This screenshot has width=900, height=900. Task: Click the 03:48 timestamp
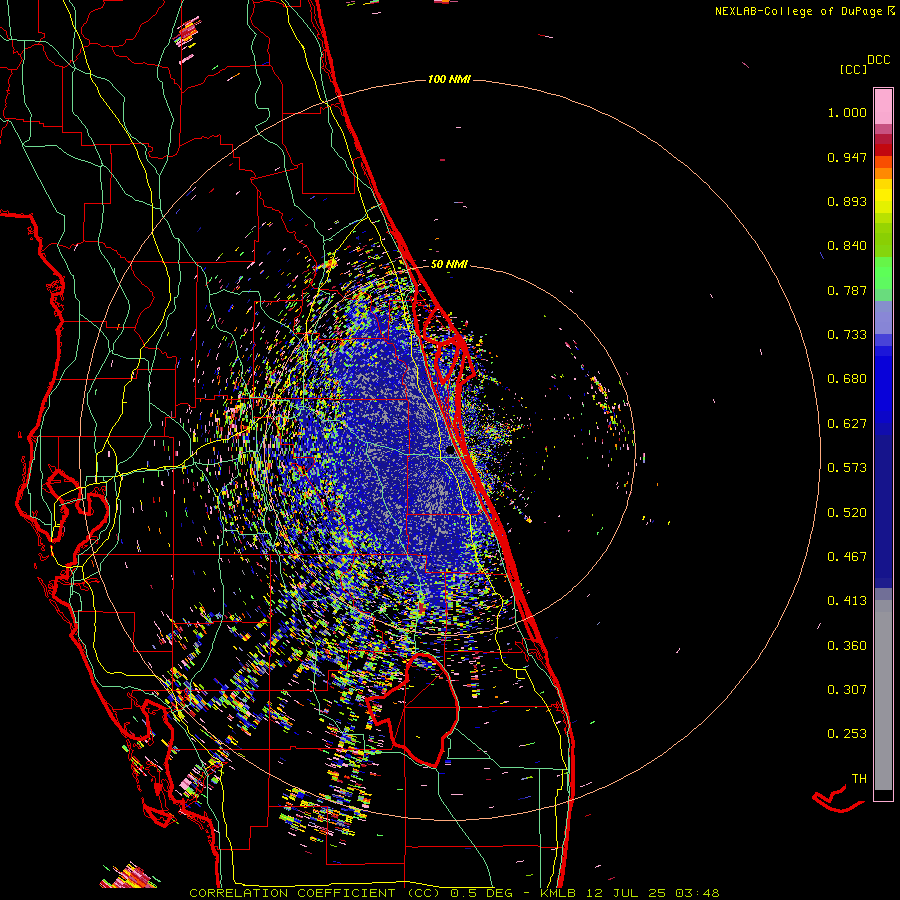point(697,893)
